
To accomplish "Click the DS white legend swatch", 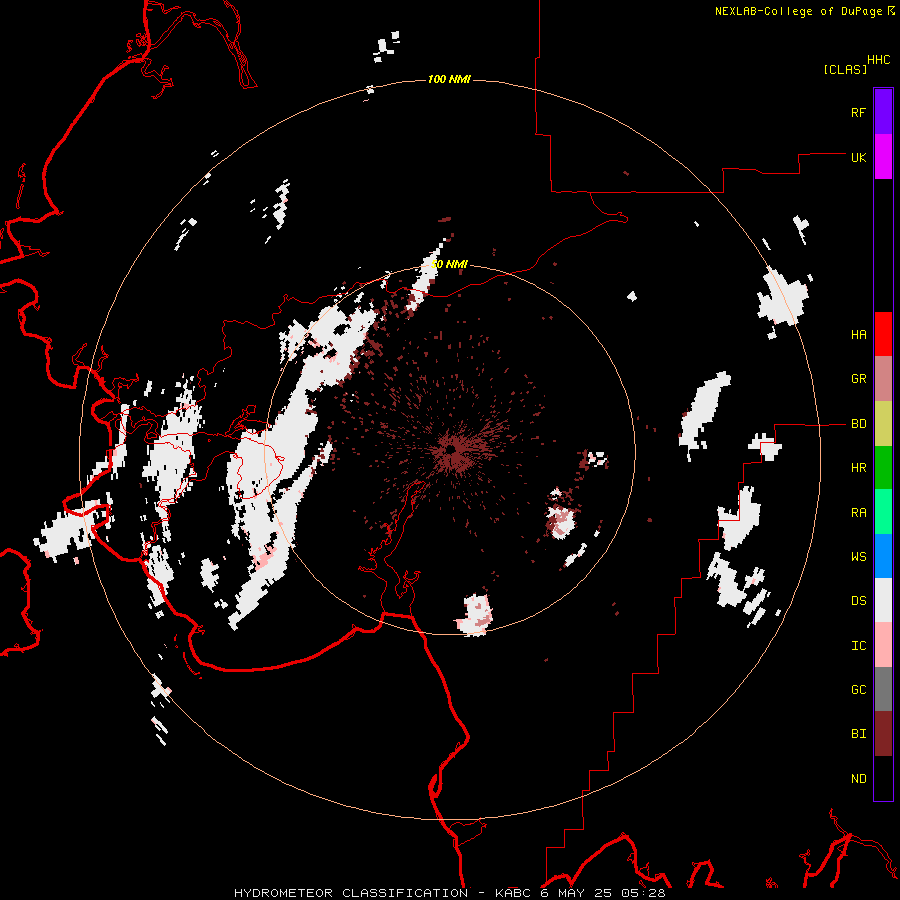I will click(x=883, y=600).
